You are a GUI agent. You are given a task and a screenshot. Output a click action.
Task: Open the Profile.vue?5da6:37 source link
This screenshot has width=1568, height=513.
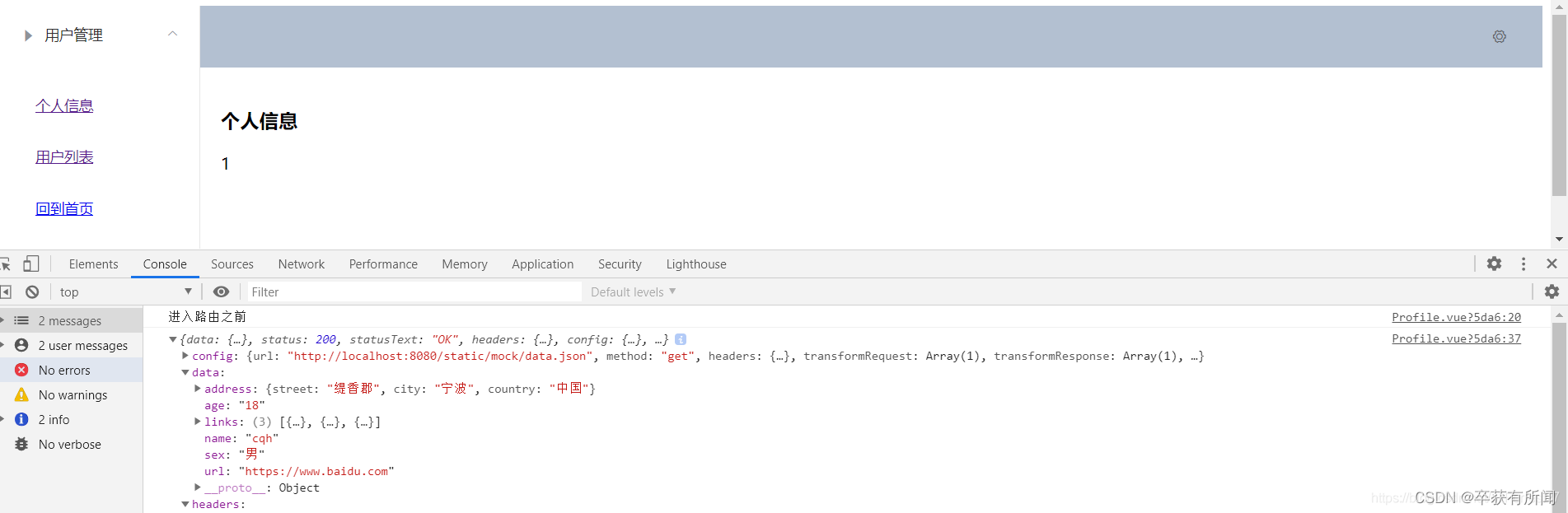[x=1456, y=338]
